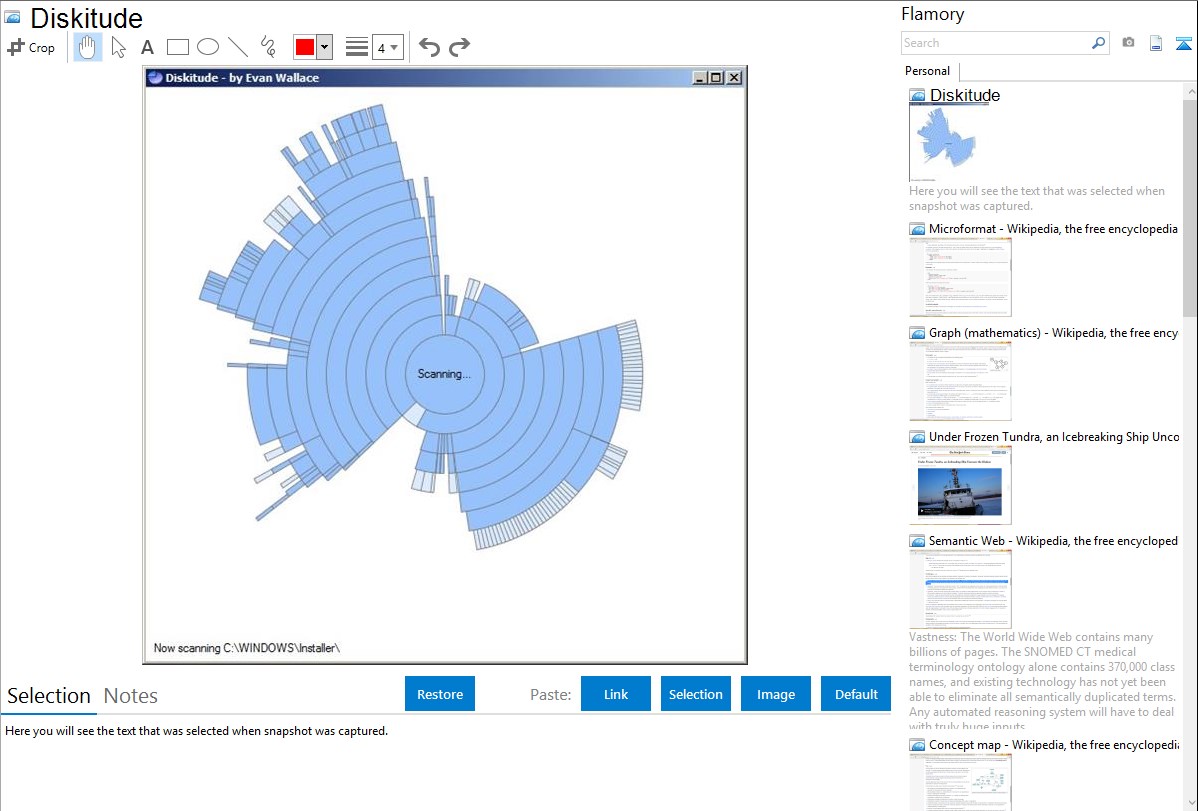Click the icon beside Semantic Web title

918,541
